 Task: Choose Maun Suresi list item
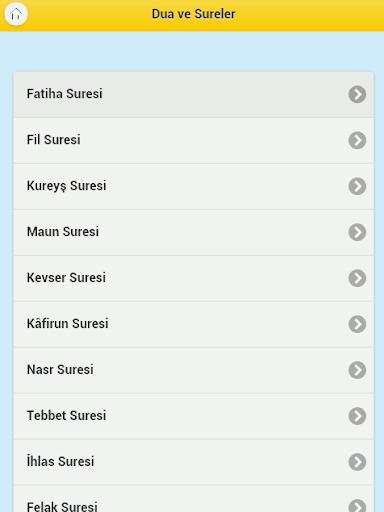pyautogui.click(x=194, y=233)
